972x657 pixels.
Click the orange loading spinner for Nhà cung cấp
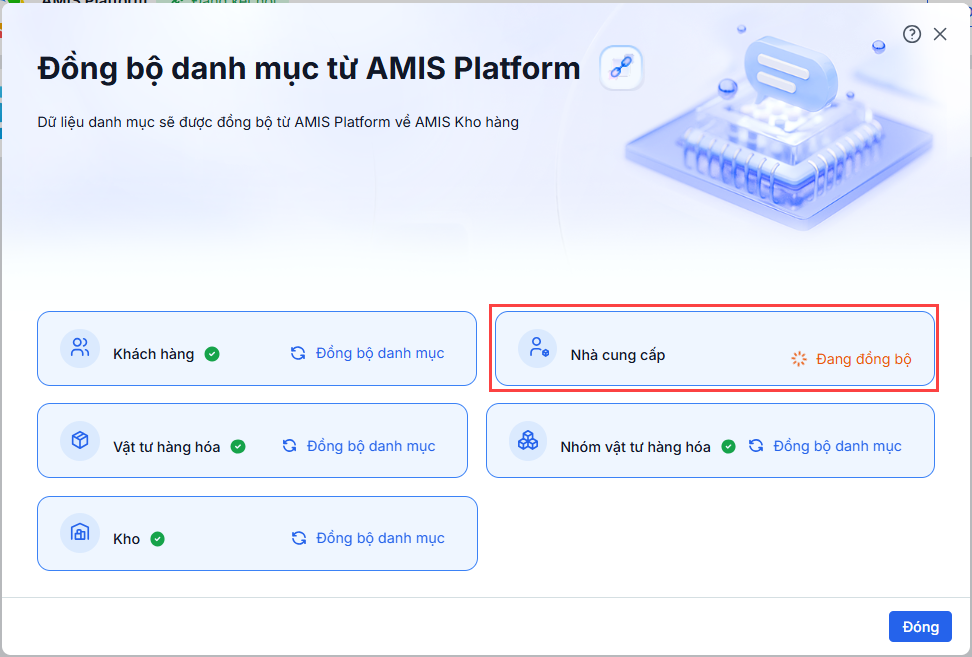pyautogui.click(x=799, y=359)
